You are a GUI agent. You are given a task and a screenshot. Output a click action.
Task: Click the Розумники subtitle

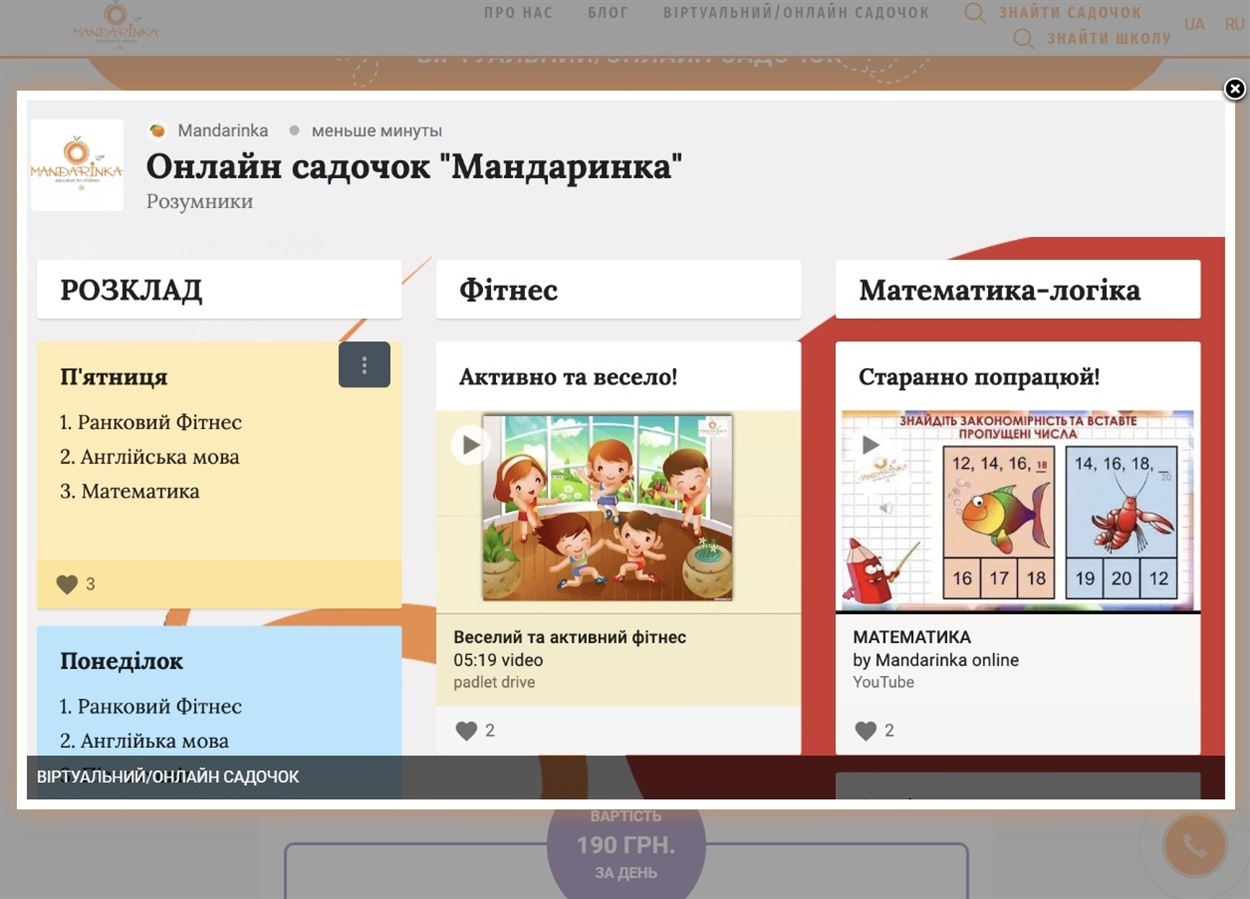click(x=199, y=201)
